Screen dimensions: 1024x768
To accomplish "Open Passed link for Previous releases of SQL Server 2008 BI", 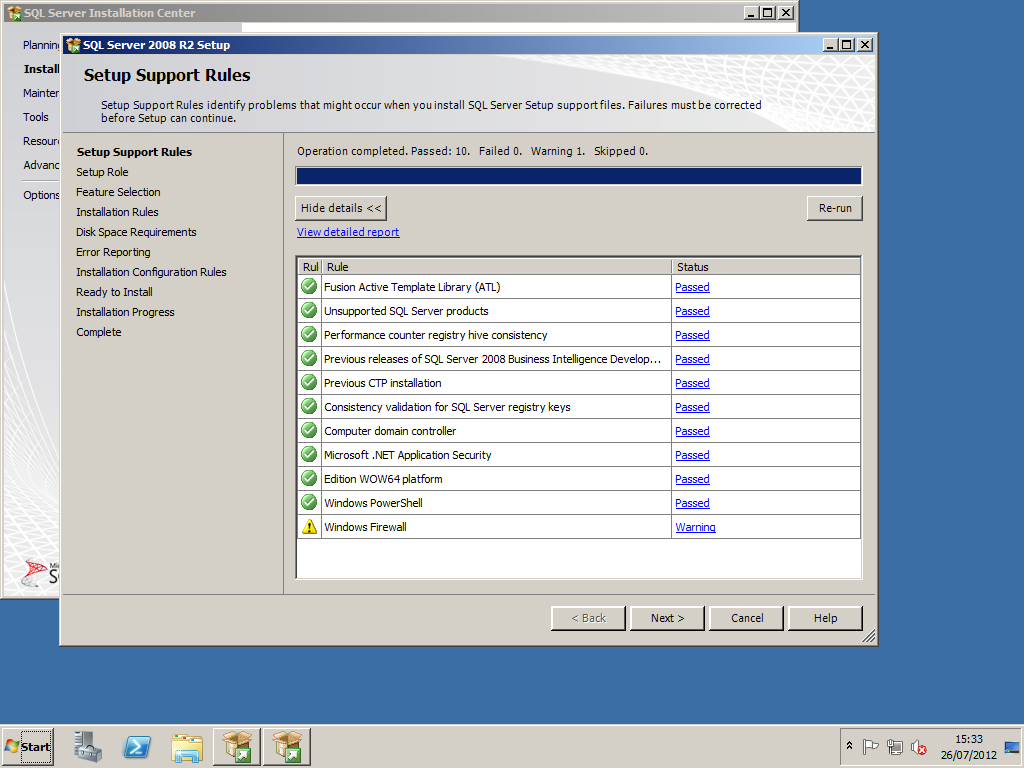I will (692, 359).
